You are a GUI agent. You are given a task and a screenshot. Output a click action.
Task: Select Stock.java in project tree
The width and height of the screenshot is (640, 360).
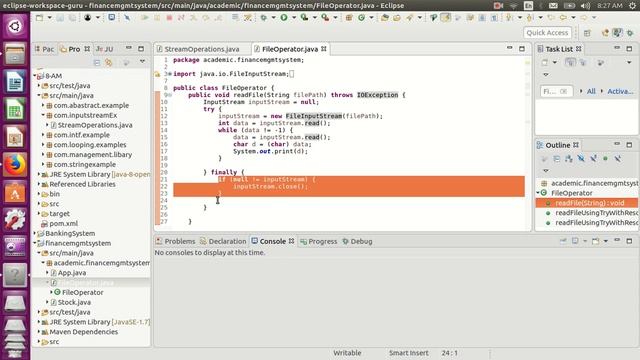pyautogui.click(x=74, y=302)
